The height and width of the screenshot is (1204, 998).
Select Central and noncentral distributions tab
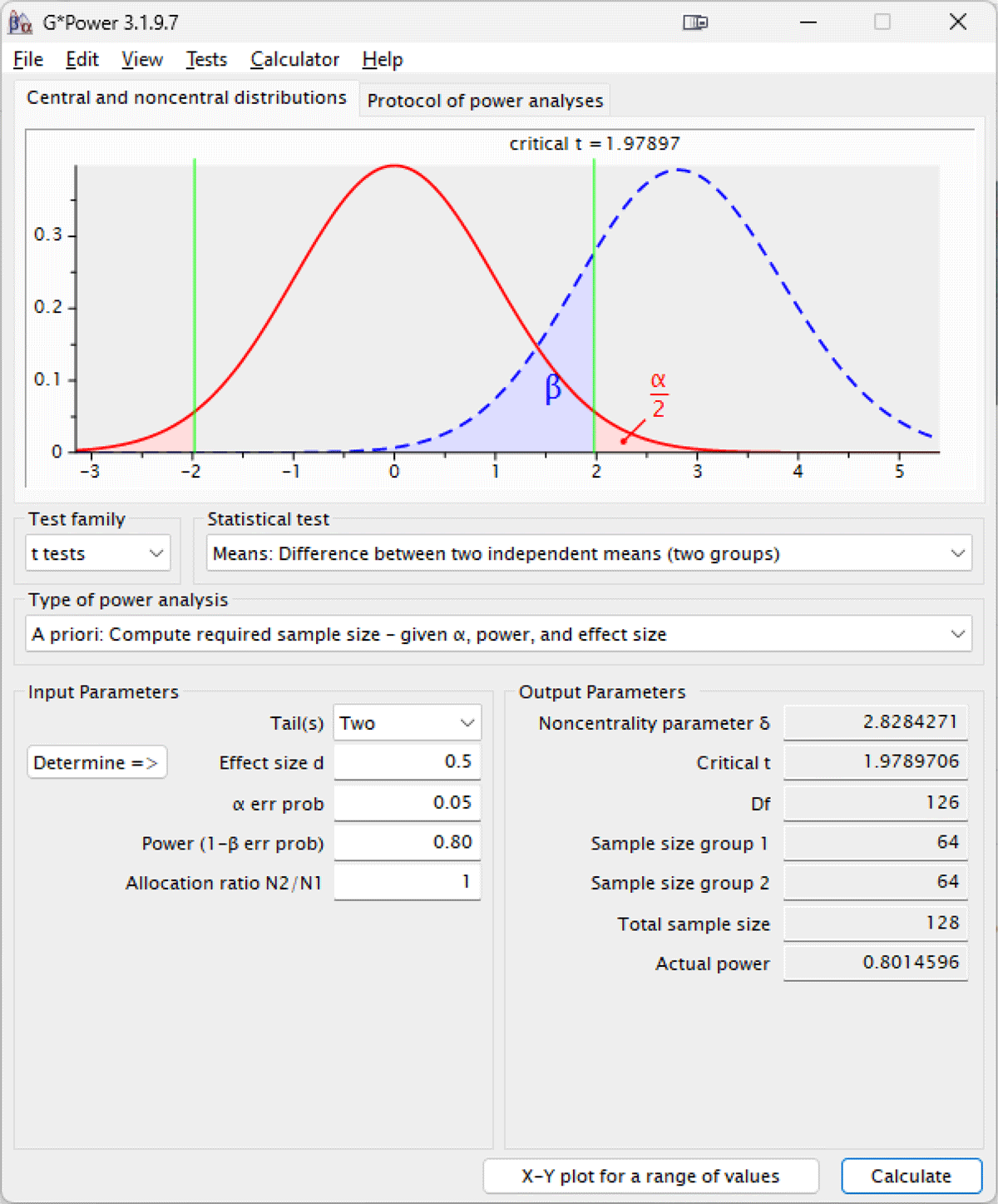(186, 97)
